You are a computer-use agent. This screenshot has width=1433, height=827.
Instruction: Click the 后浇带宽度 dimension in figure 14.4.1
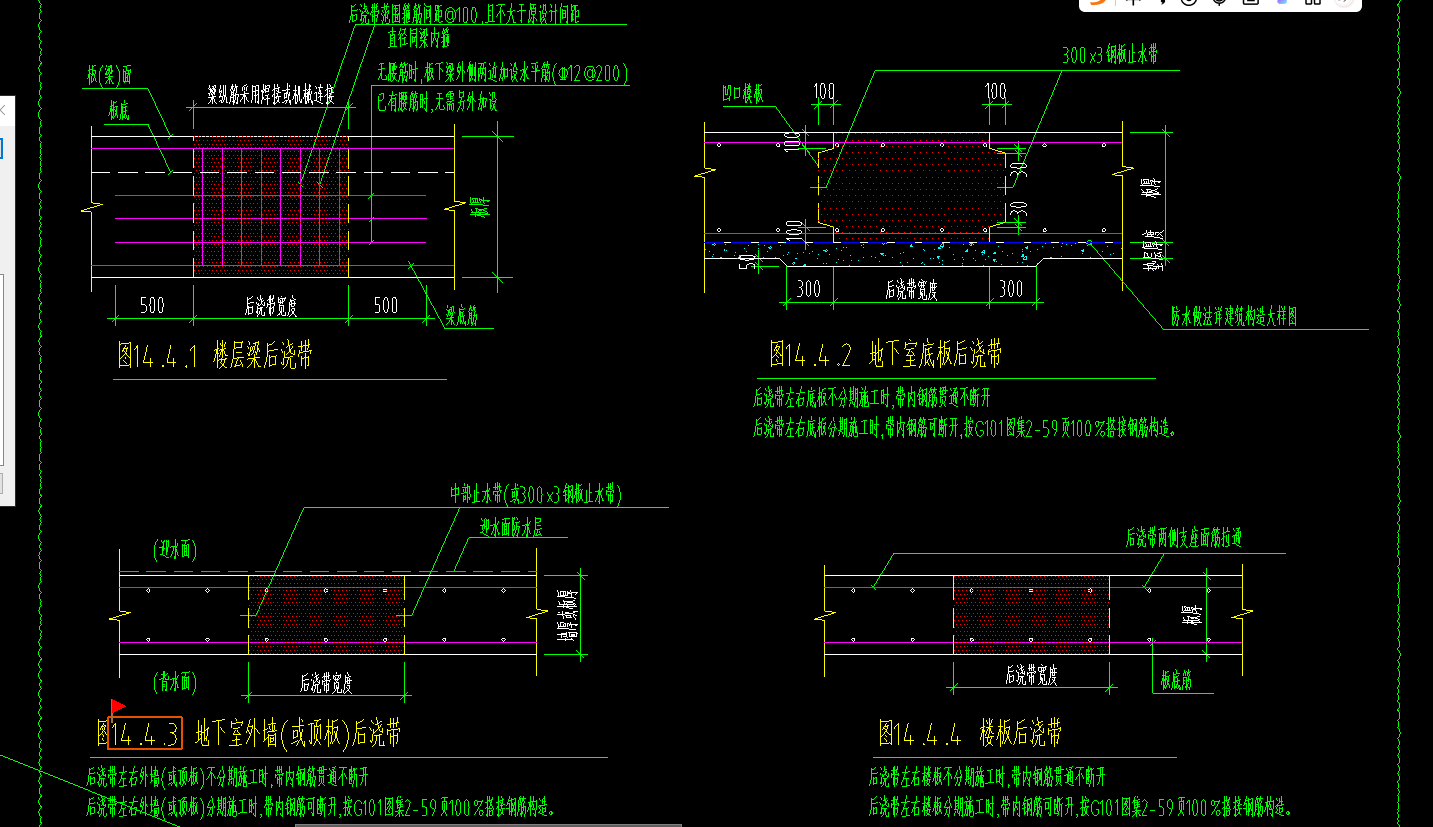[x=271, y=306]
